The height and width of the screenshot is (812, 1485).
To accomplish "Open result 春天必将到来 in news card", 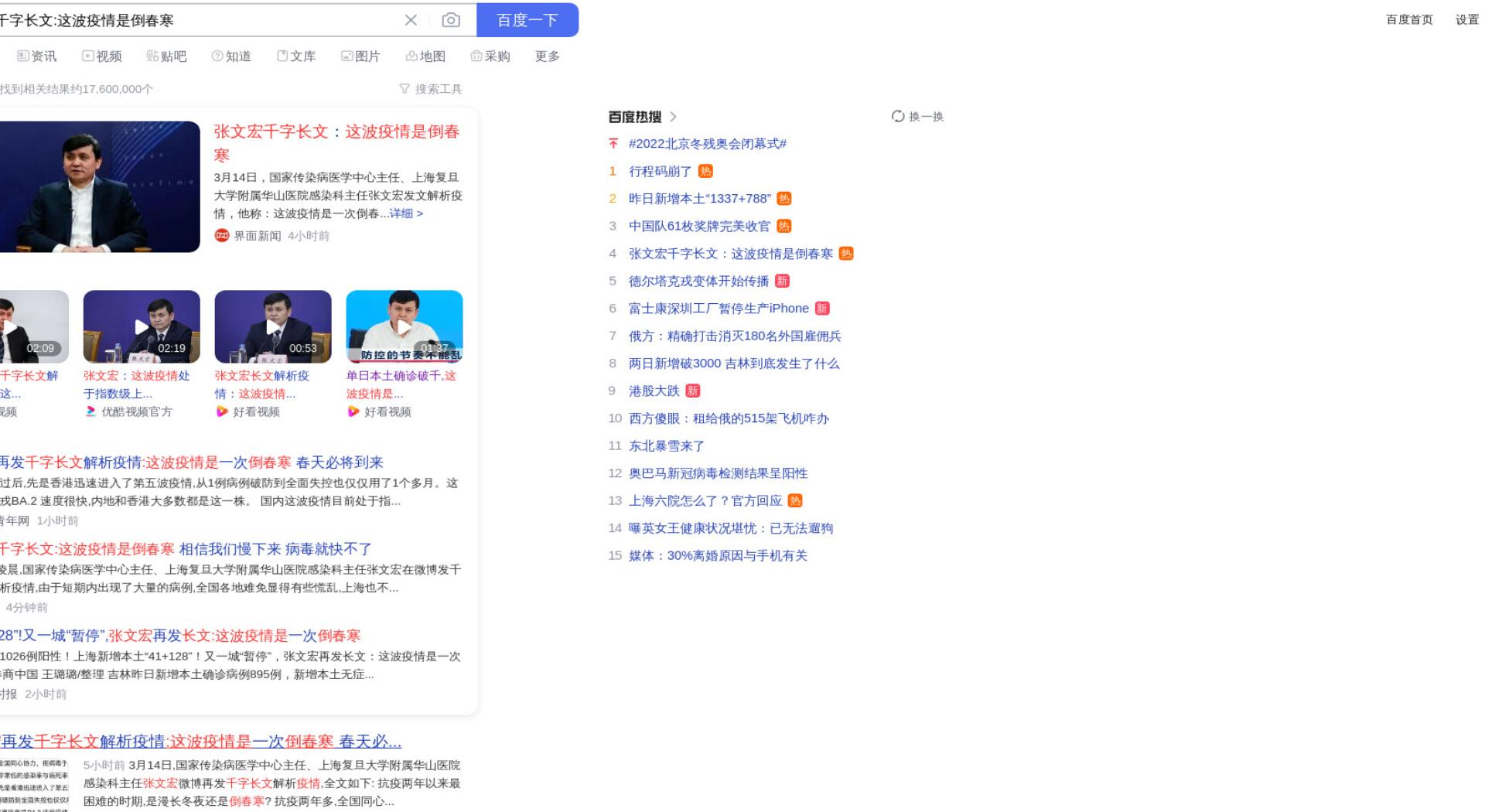I will (x=192, y=462).
